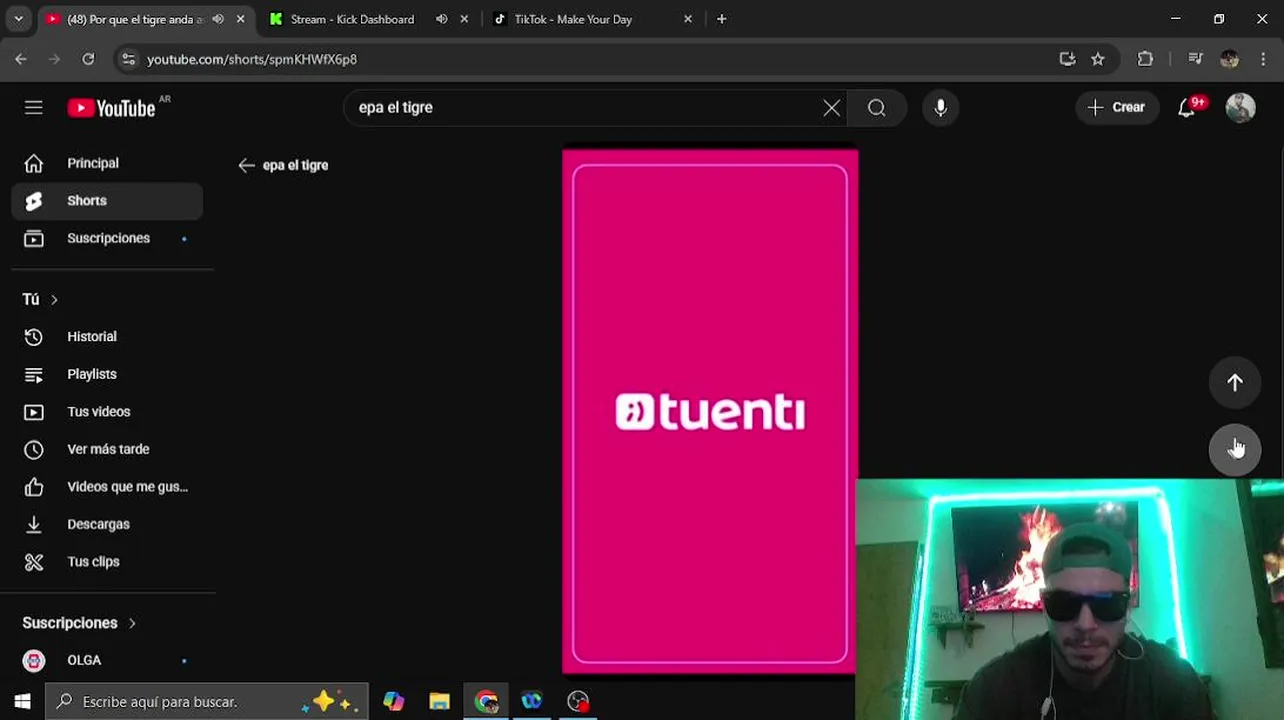Click the Windows taskbar search box
Image resolution: width=1284 pixels, height=720 pixels.
[x=207, y=702]
